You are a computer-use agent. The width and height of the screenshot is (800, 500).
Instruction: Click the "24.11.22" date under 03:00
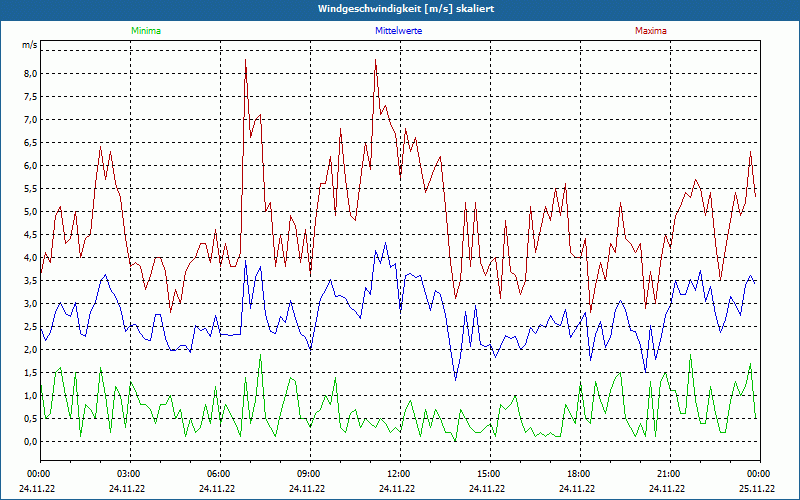pyautogui.click(x=127, y=488)
